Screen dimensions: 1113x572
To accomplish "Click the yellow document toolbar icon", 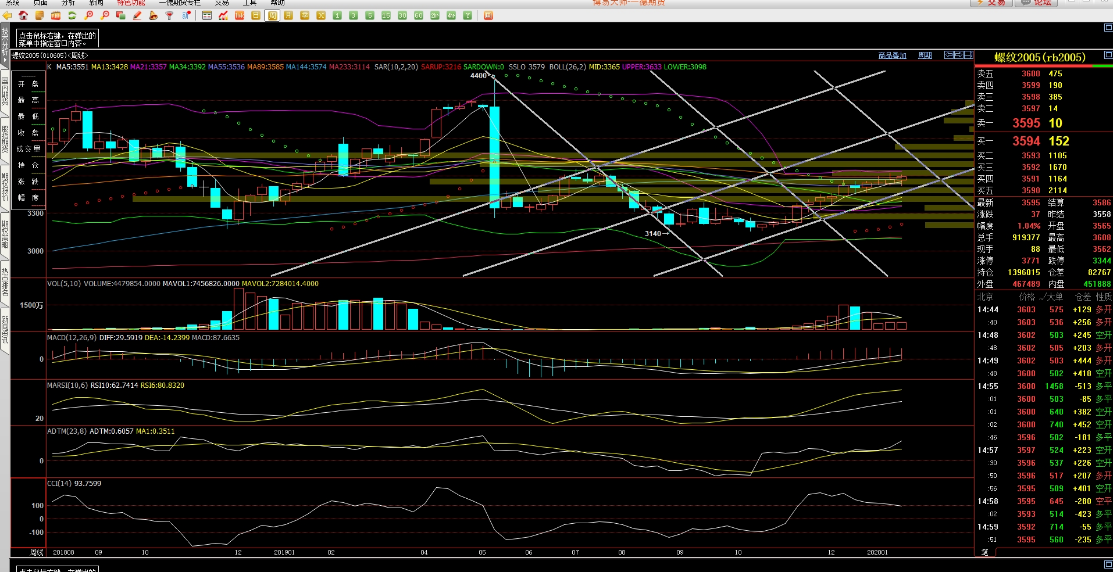I will pos(39,15).
